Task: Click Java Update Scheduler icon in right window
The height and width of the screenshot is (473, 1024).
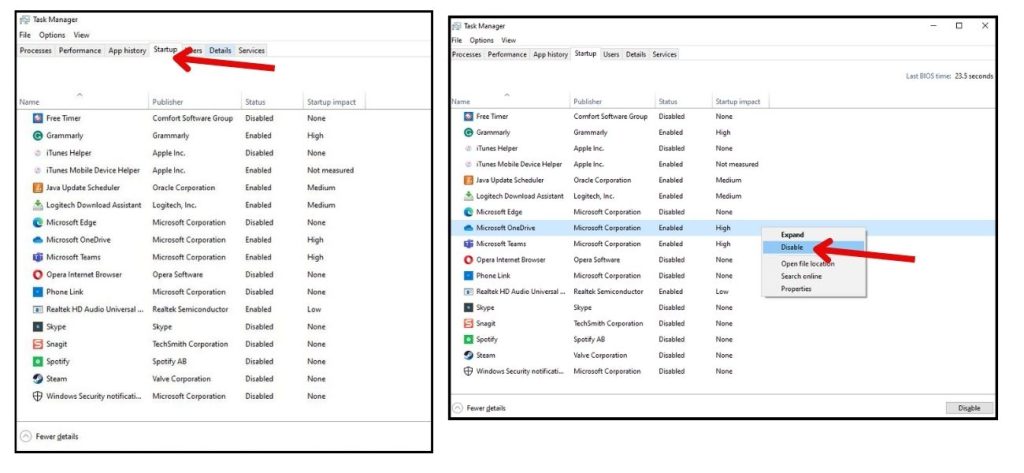Action: click(468, 180)
